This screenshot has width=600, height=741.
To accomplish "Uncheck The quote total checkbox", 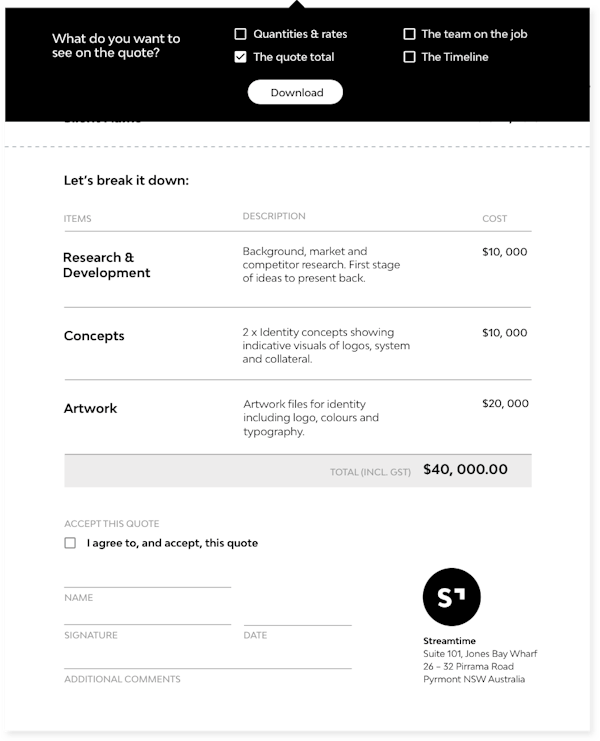I will click(x=240, y=57).
